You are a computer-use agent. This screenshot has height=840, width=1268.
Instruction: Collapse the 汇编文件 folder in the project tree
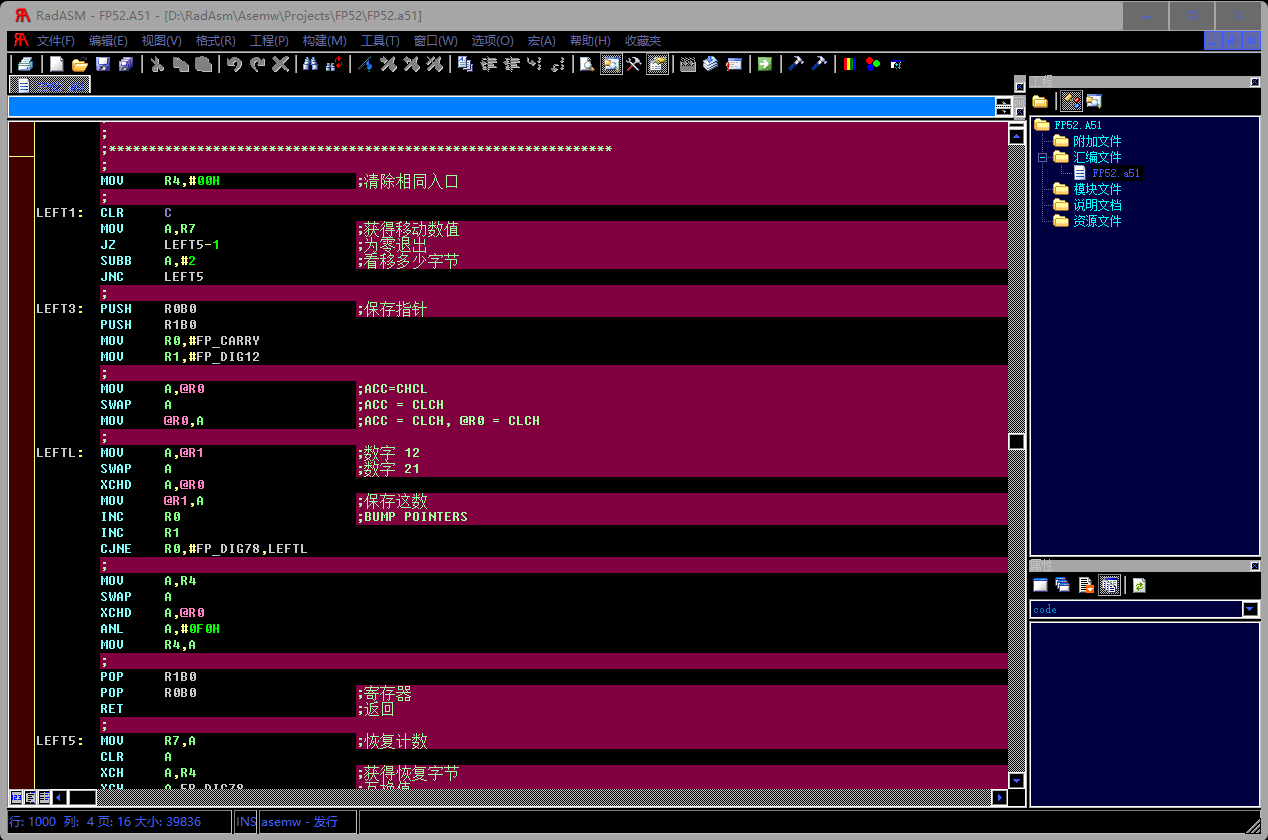tap(1042, 157)
